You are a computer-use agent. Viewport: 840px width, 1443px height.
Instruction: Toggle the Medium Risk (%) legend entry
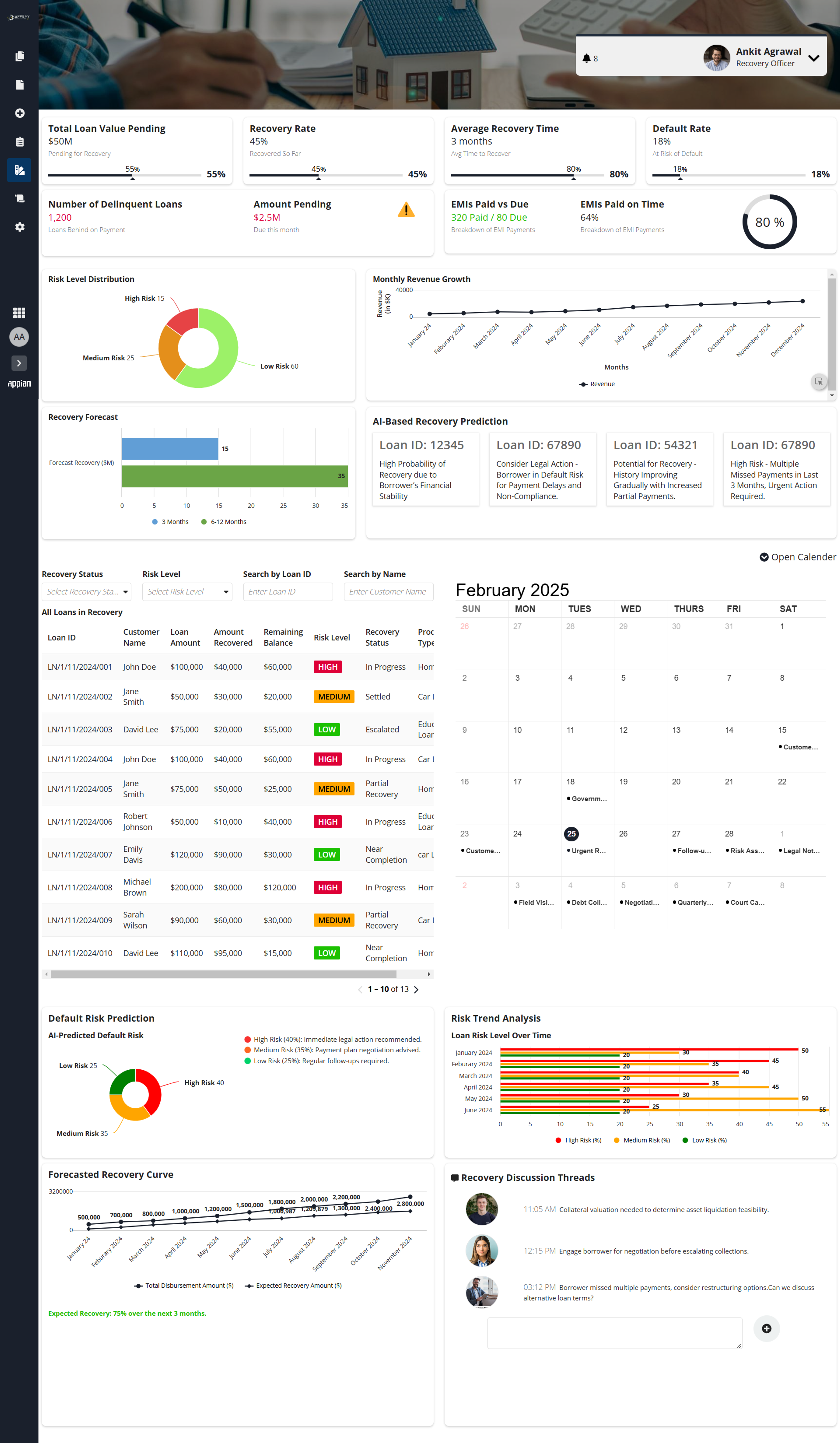coord(642,1140)
